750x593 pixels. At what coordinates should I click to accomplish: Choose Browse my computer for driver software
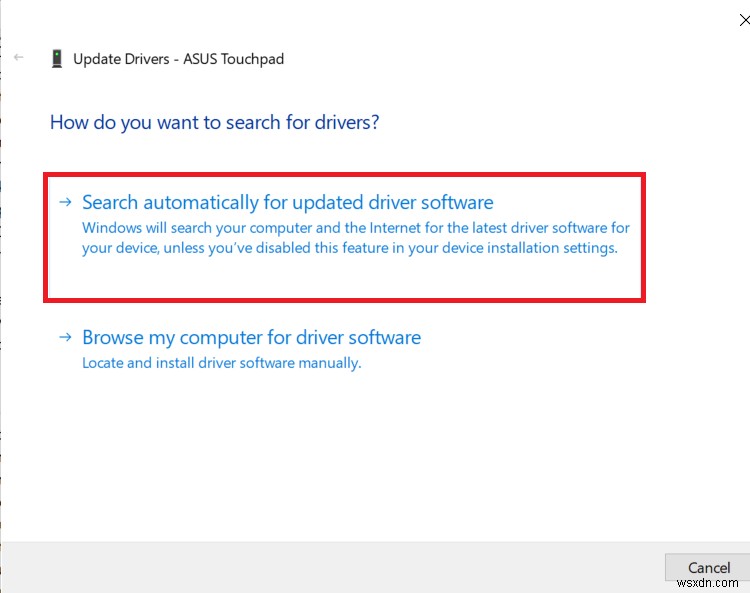coord(252,337)
